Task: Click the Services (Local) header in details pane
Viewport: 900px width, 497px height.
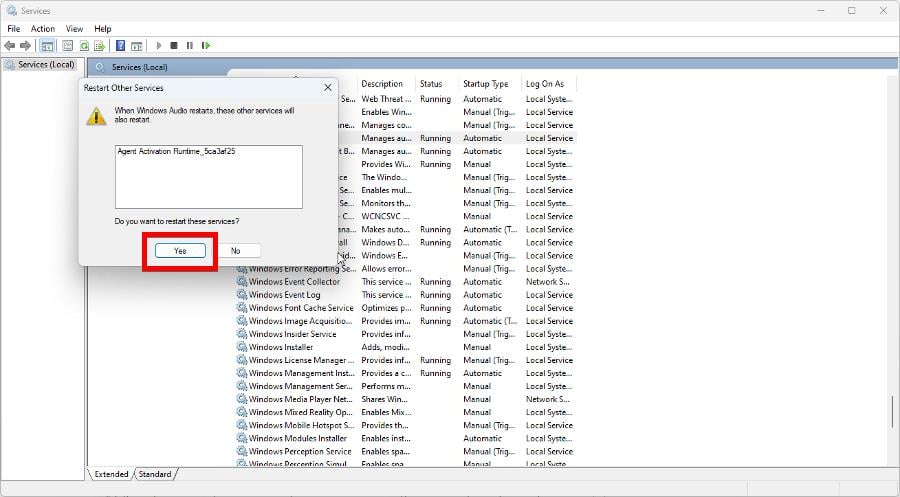Action: click(139, 67)
